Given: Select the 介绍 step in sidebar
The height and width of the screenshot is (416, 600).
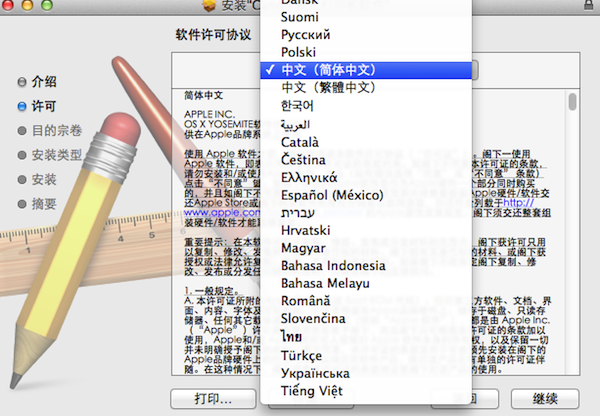Looking at the screenshot, I should click(x=44, y=82).
